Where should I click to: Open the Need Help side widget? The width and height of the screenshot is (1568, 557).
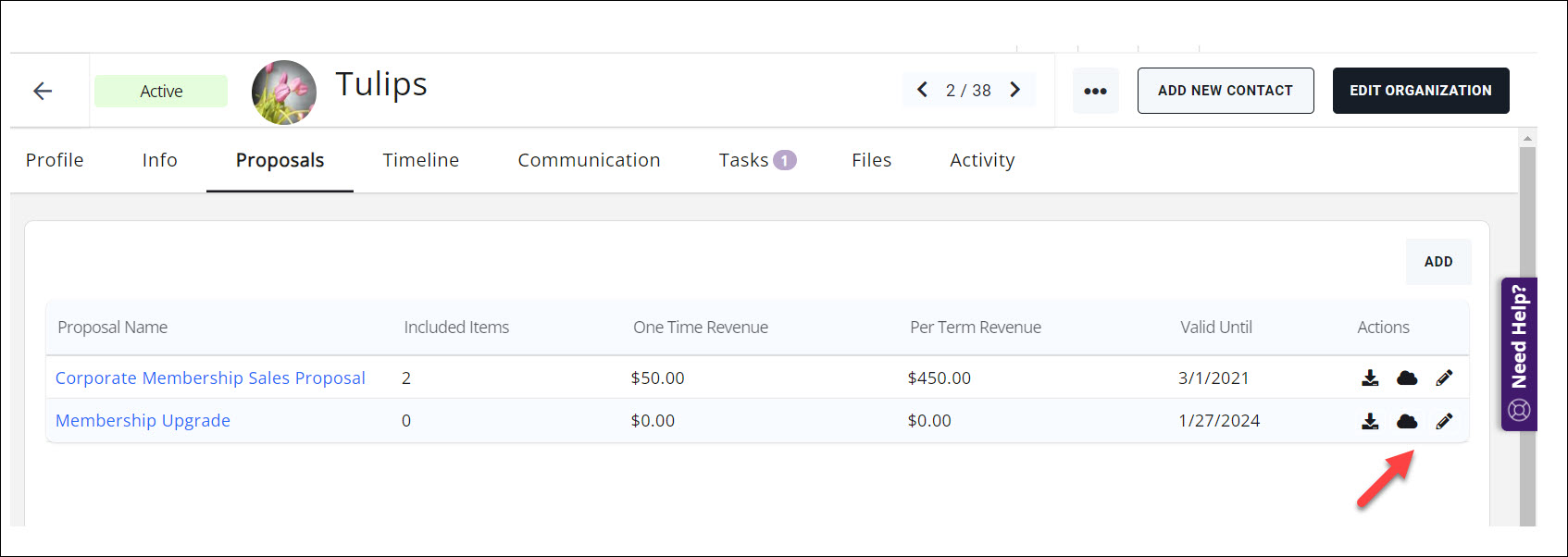tap(1519, 353)
